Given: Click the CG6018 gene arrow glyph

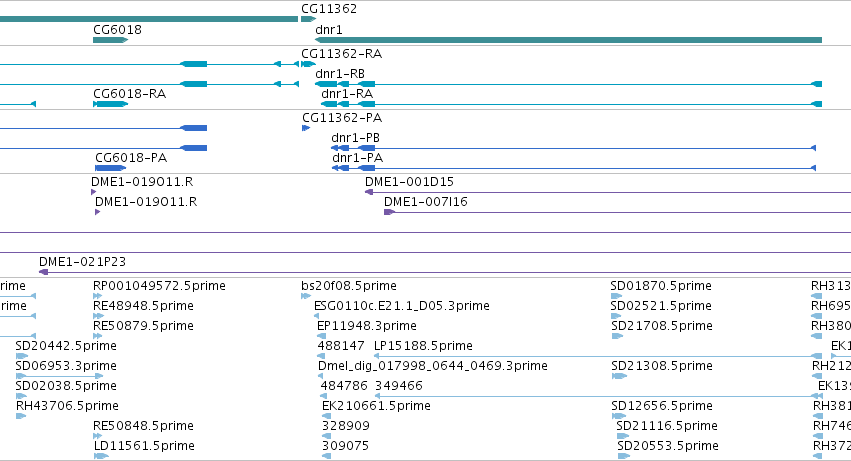Looking at the screenshot, I should click(x=111, y=40).
